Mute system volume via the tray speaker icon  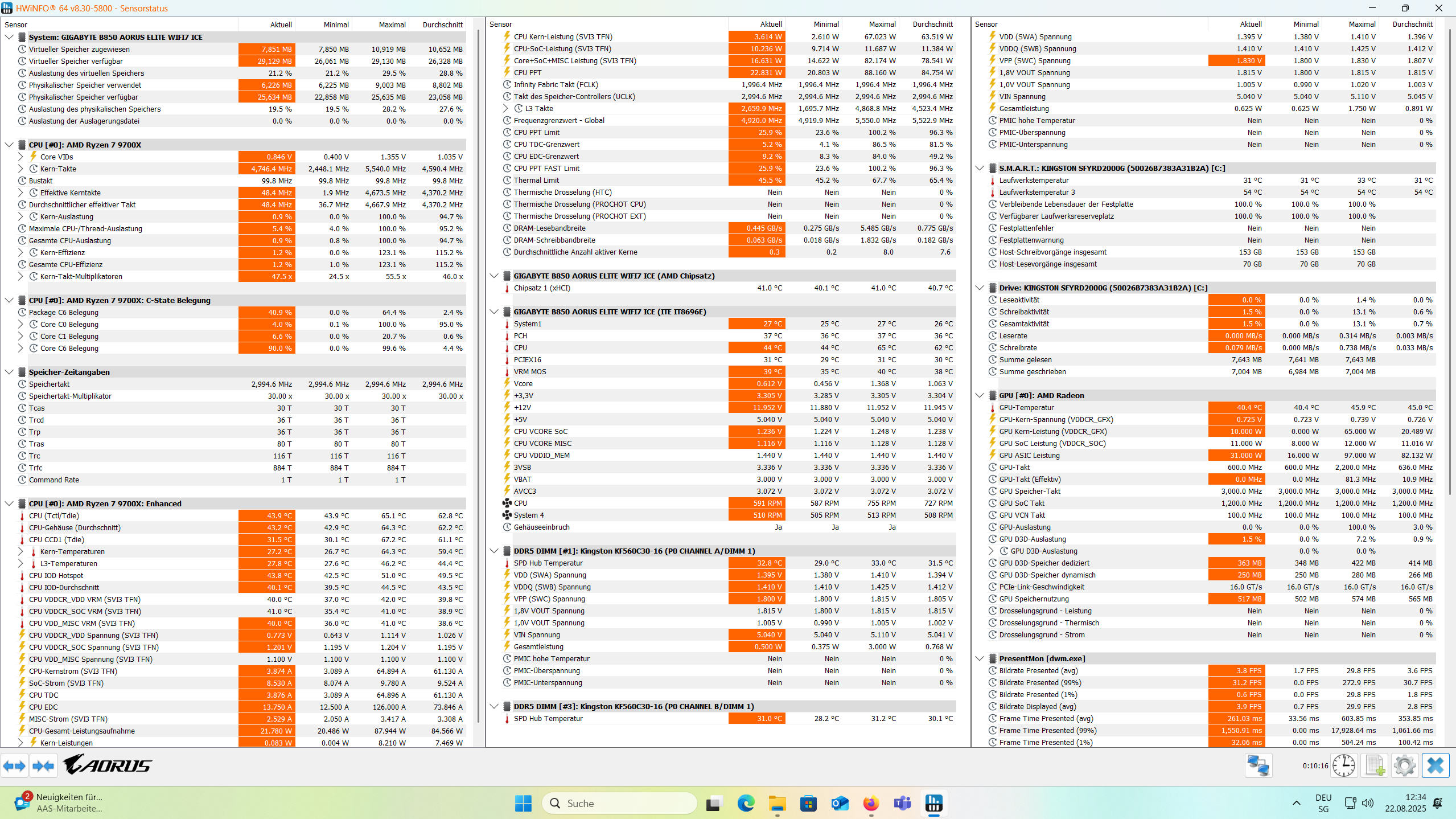click(x=1368, y=803)
